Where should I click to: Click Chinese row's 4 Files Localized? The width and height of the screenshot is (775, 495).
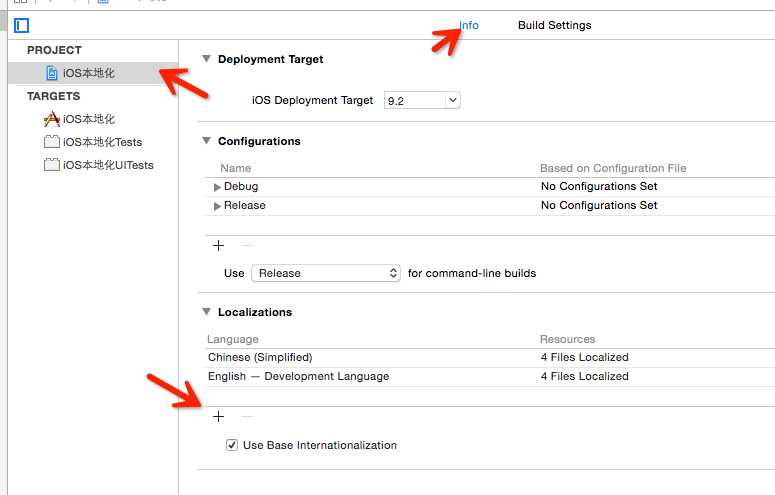(585, 357)
